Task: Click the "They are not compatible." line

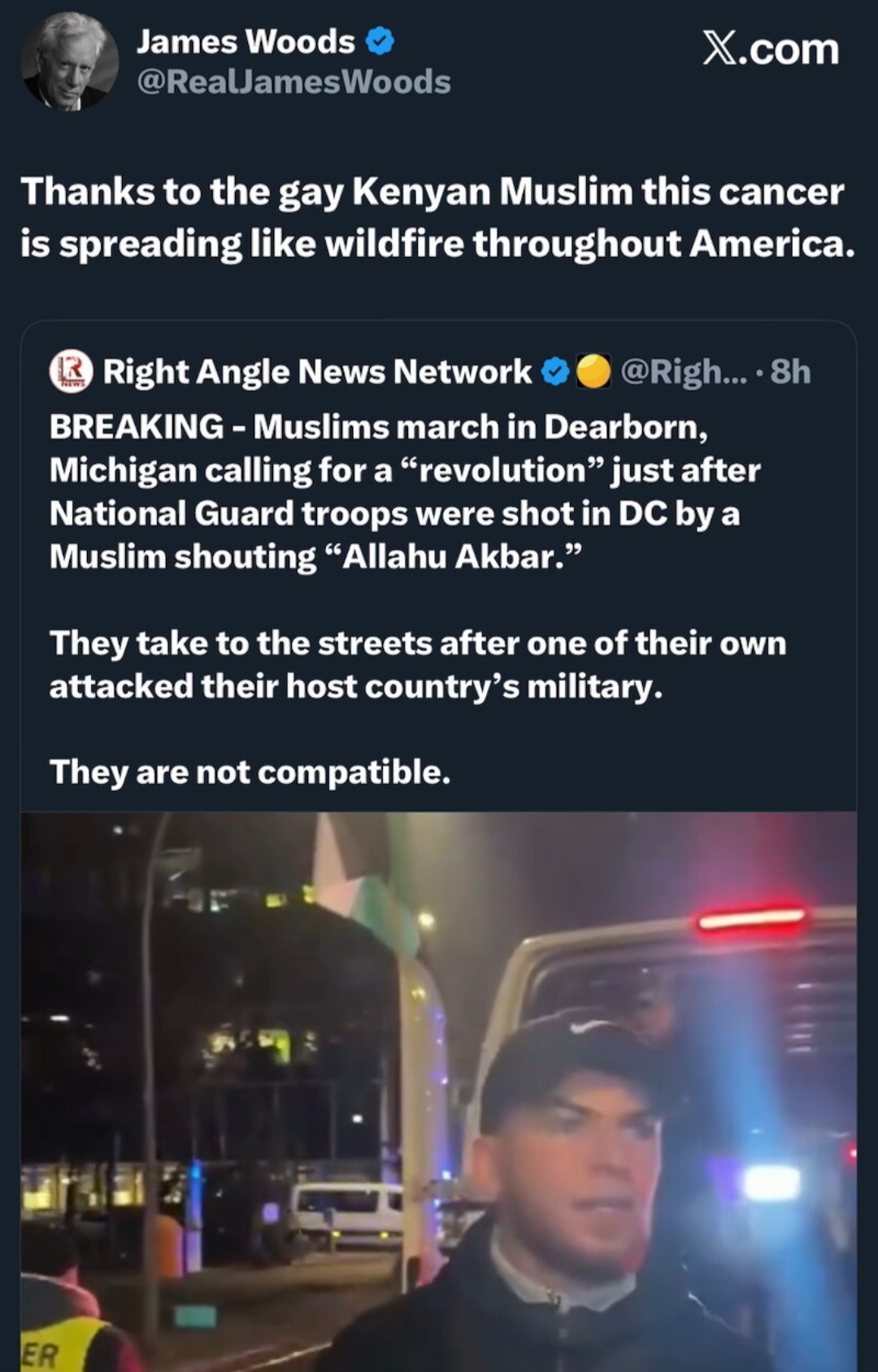Action: point(250,771)
